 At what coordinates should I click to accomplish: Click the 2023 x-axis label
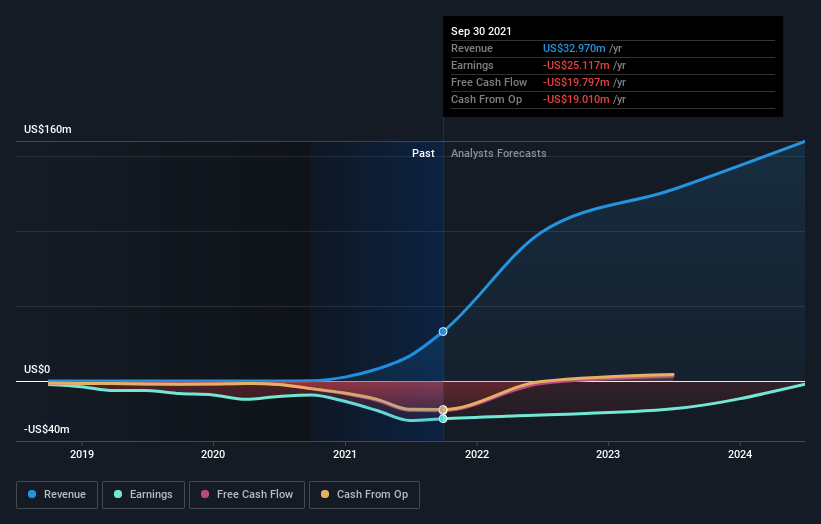[x=608, y=454]
